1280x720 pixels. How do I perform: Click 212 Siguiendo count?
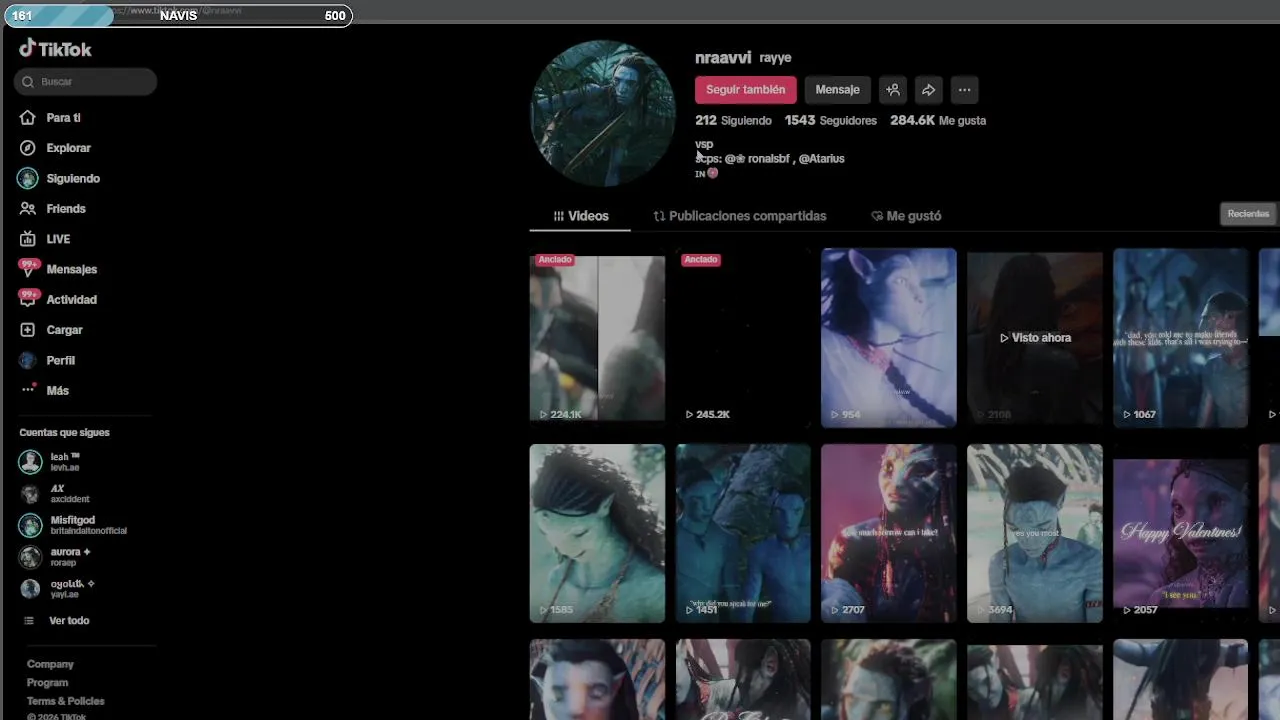coord(733,120)
